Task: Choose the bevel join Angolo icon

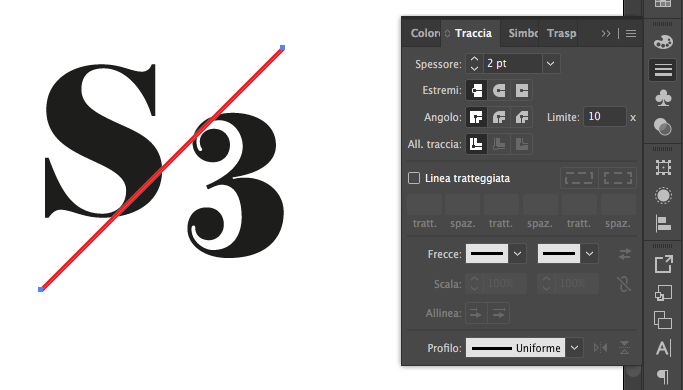Action: click(521, 117)
